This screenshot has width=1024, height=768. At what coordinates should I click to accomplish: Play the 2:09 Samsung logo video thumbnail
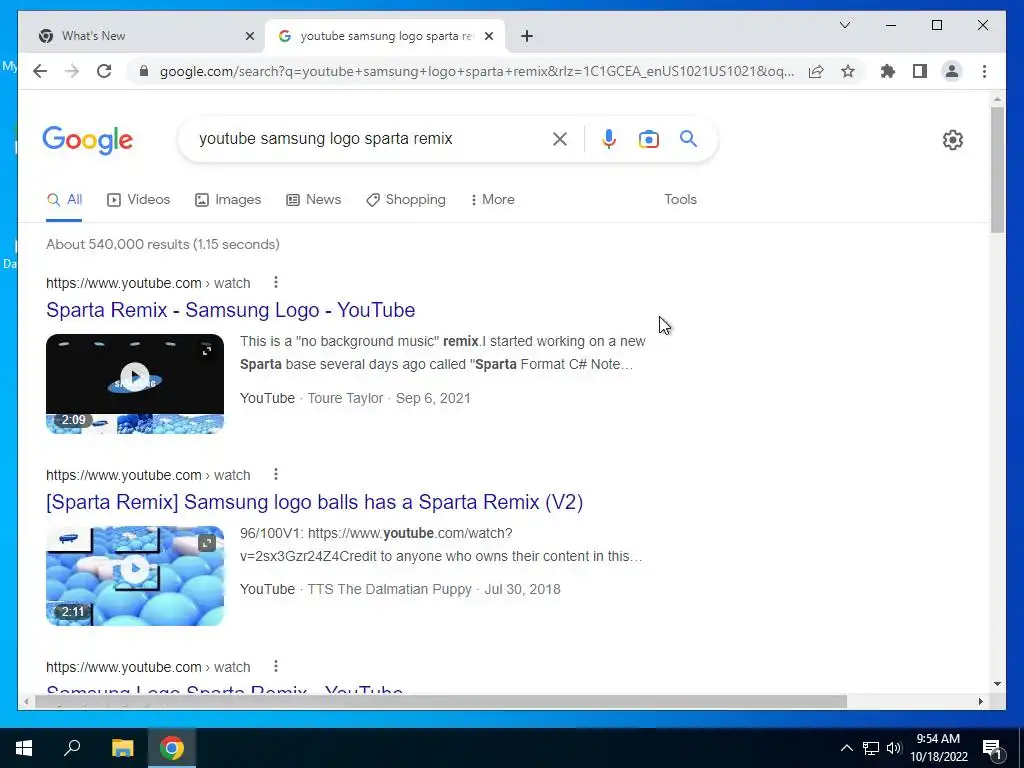tap(135, 383)
